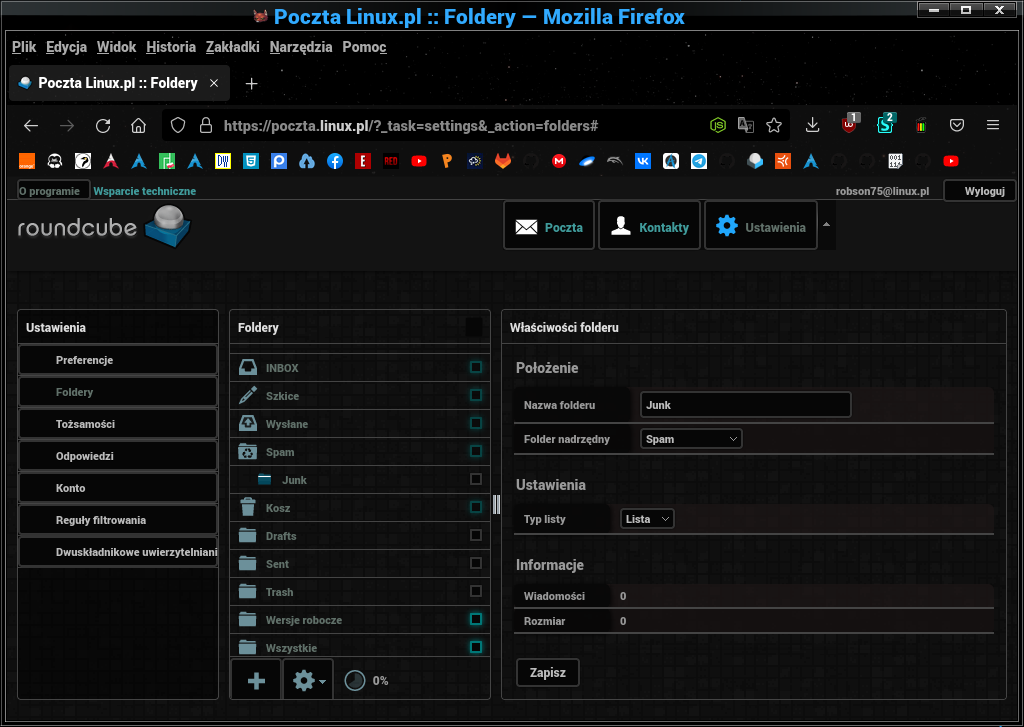Image resolution: width=1024 pixels, height=727 pixels.
Task: Click the Nazwa folderu input containing Junk
Action: [x=745, y=405]
